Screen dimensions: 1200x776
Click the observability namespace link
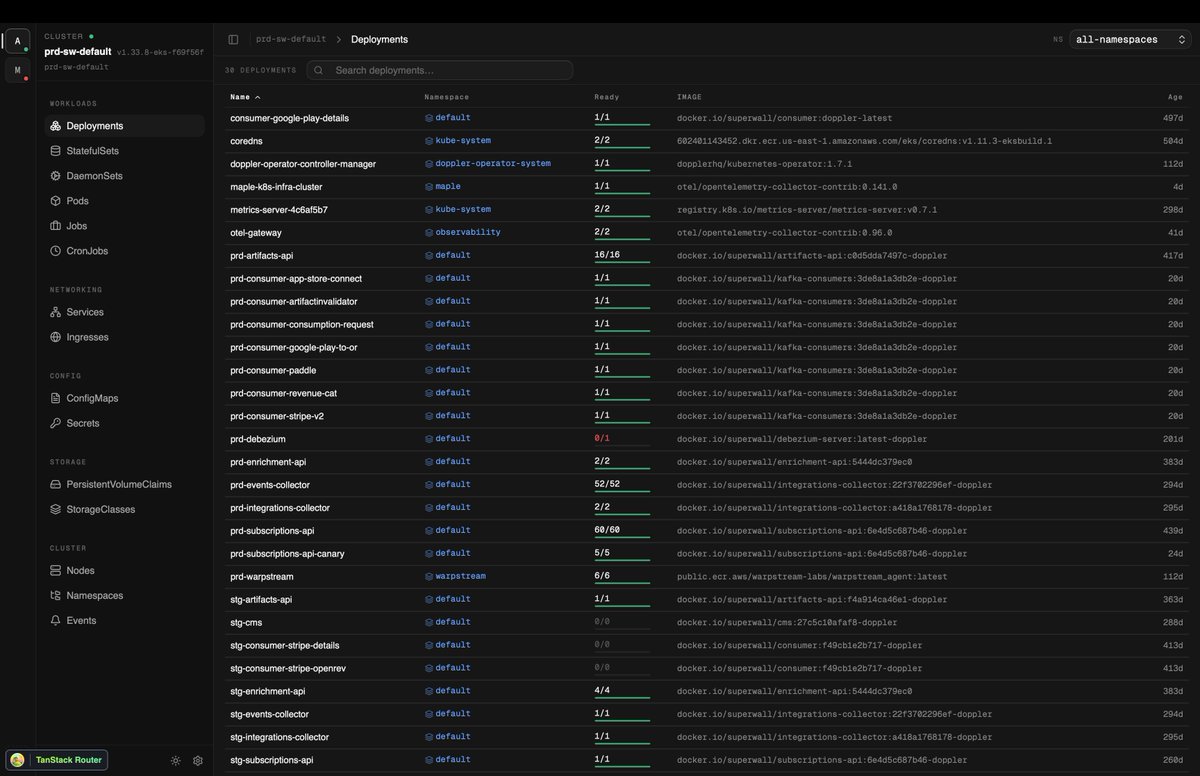coord(468,232)
